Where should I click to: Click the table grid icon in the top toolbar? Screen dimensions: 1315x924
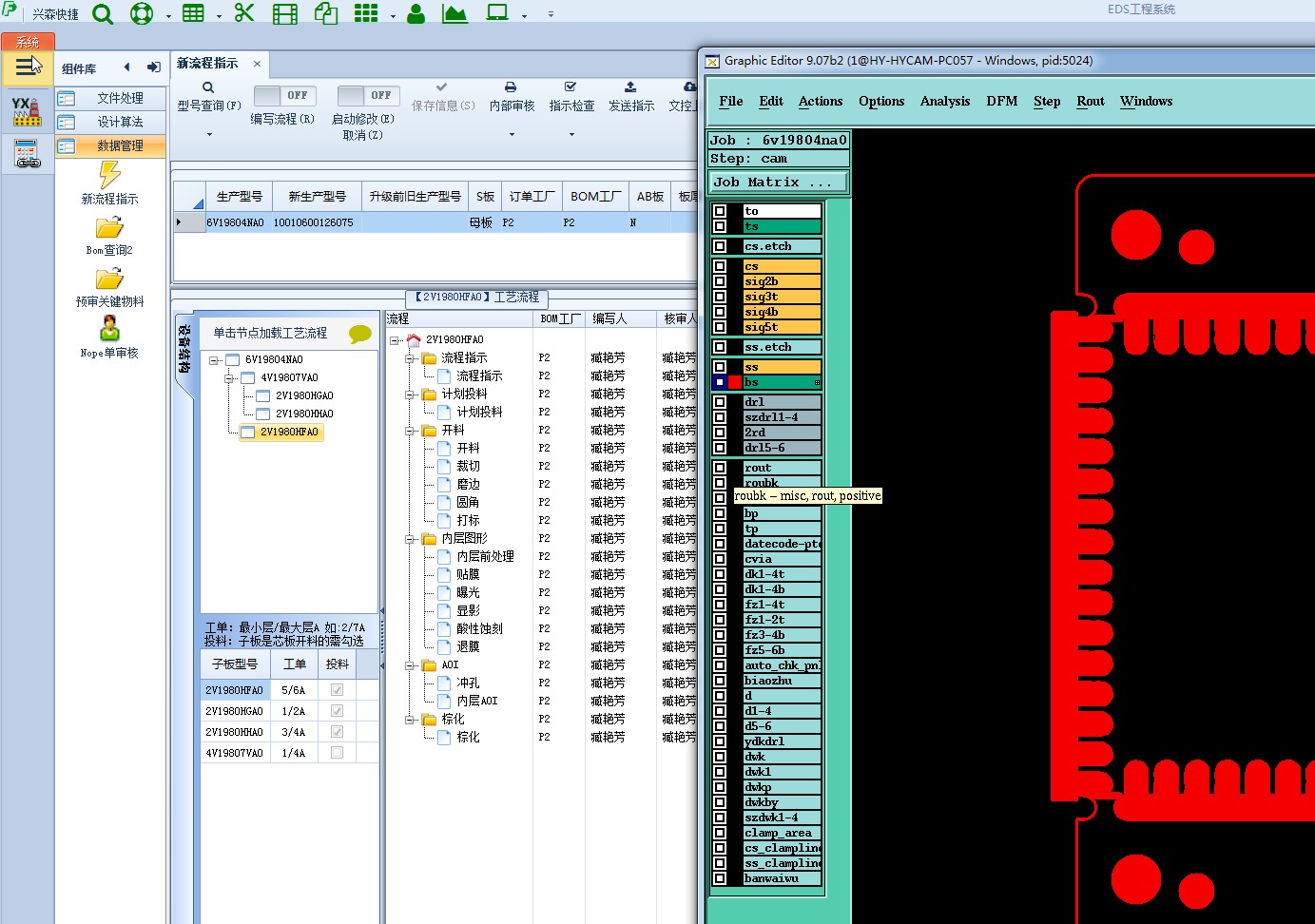point(193,13)
